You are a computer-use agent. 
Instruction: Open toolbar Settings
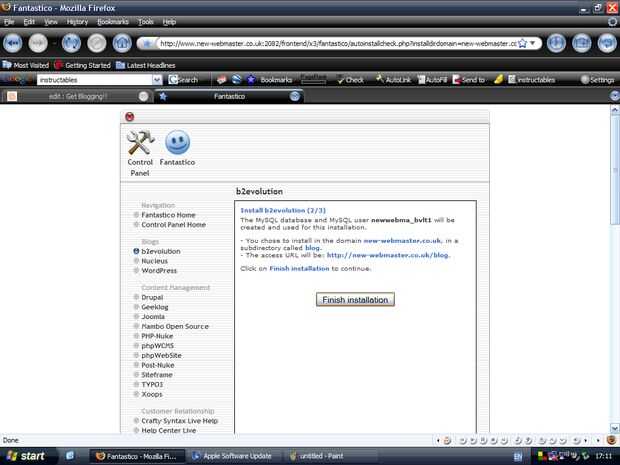click(x=597, y=79)
